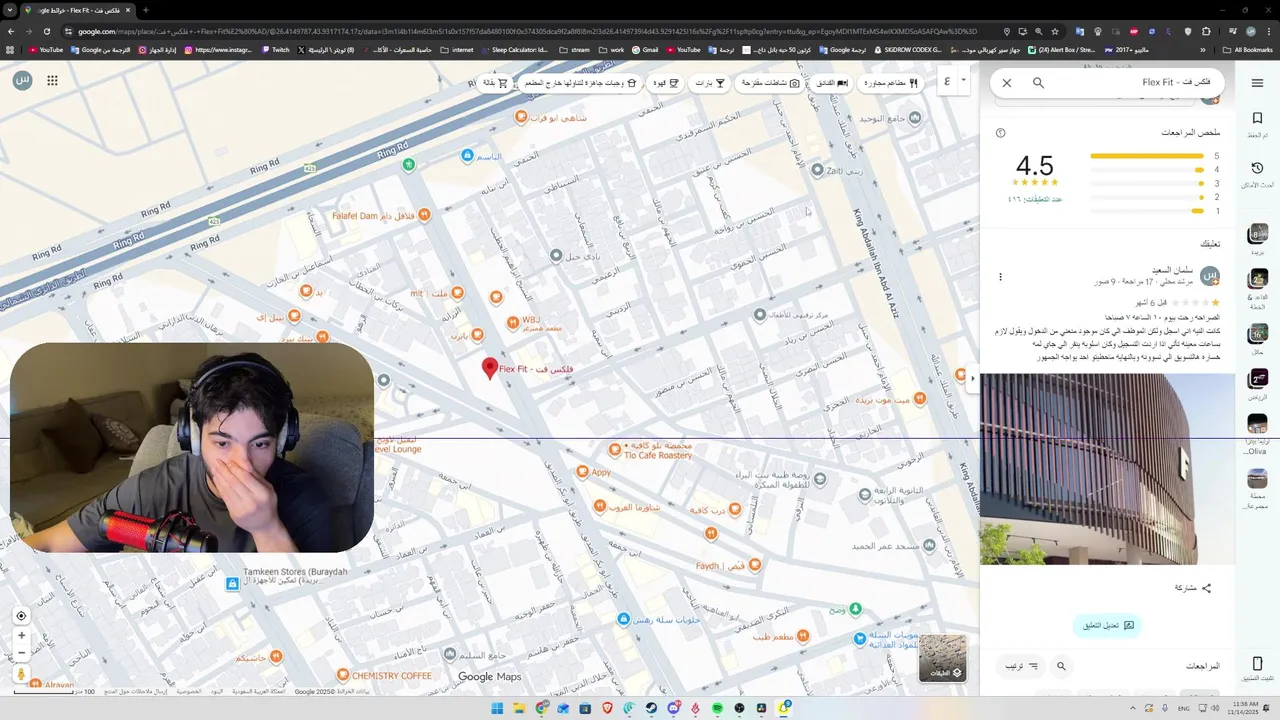Open a new browser tab
The width and height of the screenshot is (1280, 720).
coord(146,10)
